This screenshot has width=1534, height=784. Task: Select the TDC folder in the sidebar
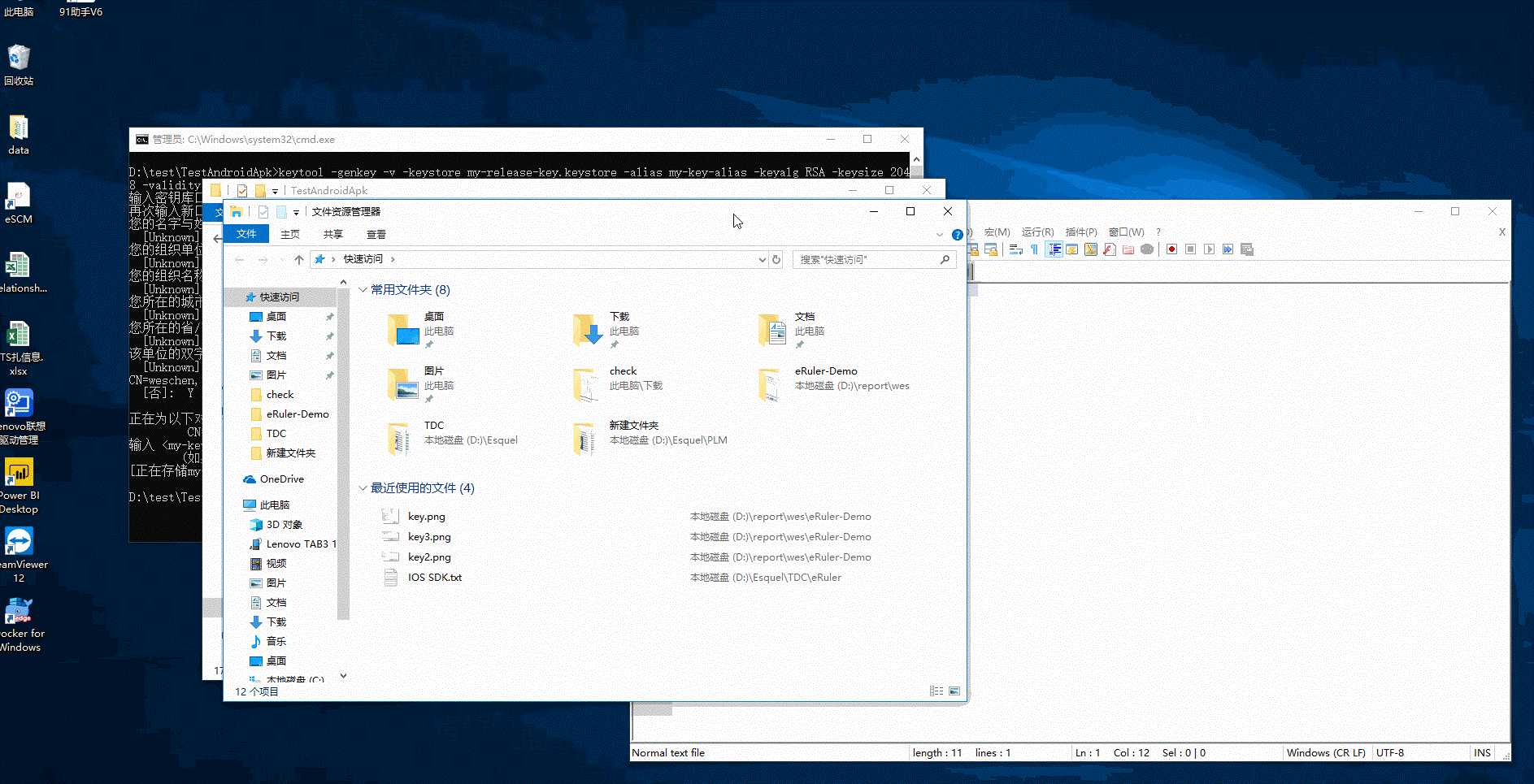click(276, 433)
